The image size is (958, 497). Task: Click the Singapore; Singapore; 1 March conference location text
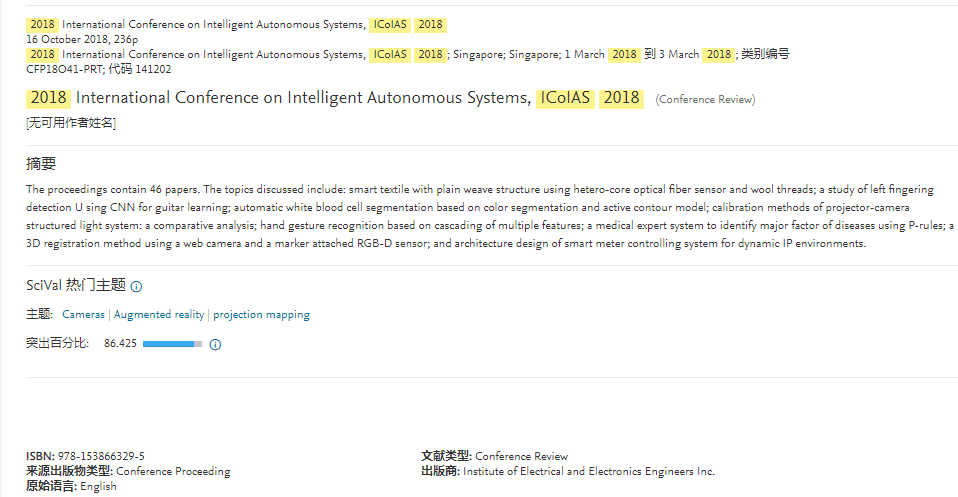tap(528, 54)
